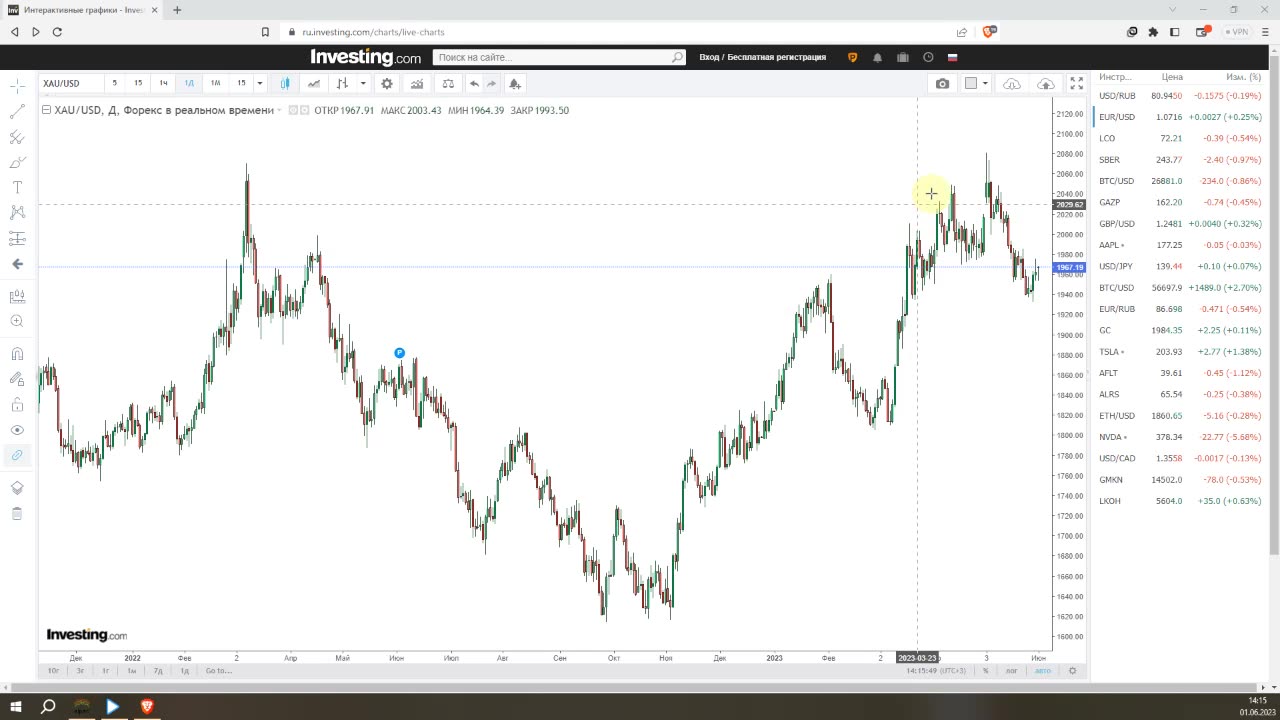This screenshot has height=720, width=1280.
Task: Sort watchlist by Цена column header
Action: (x=1172, y=77)
